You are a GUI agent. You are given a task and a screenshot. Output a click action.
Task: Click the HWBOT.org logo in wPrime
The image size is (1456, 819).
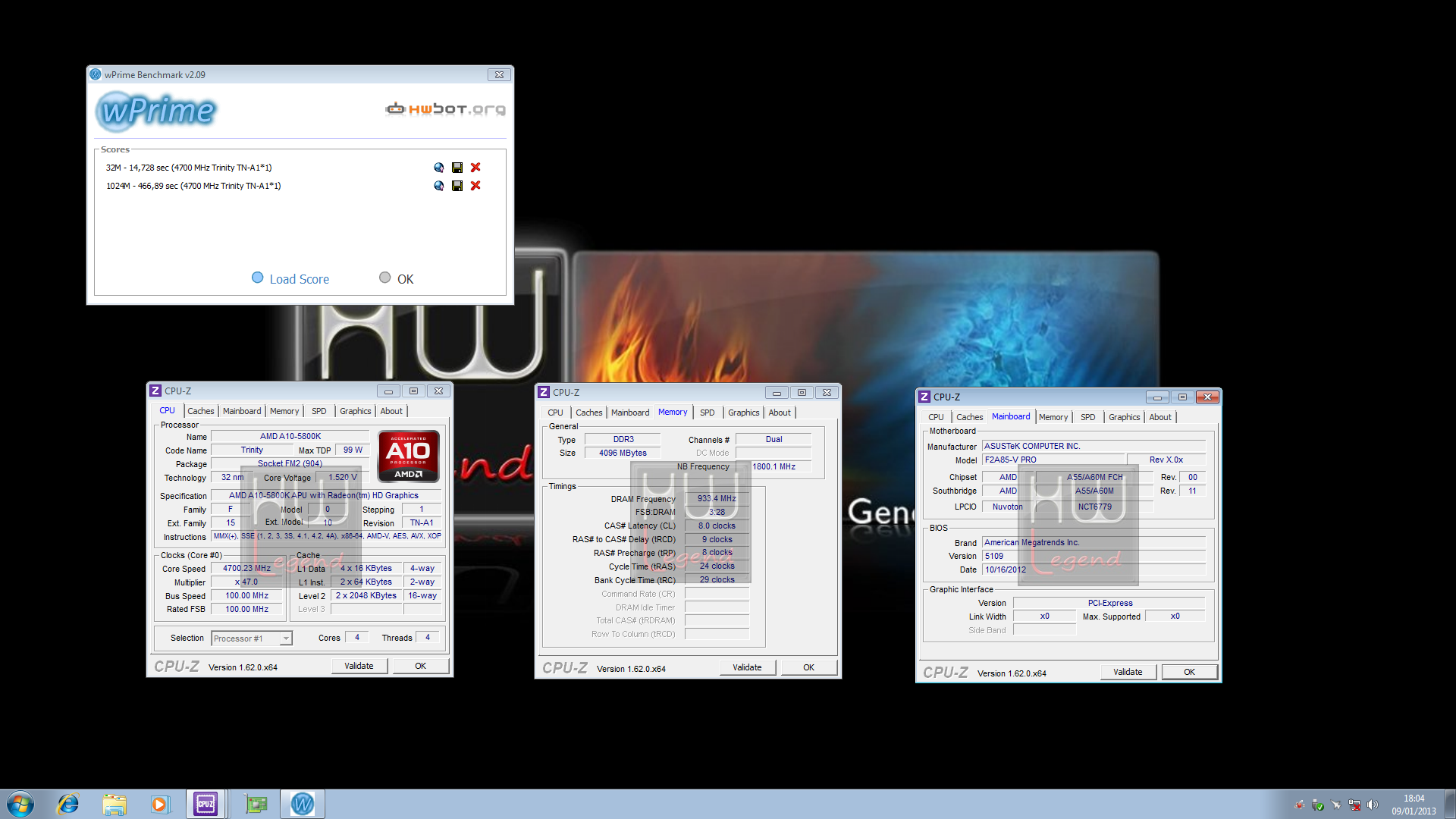point(445,109)
